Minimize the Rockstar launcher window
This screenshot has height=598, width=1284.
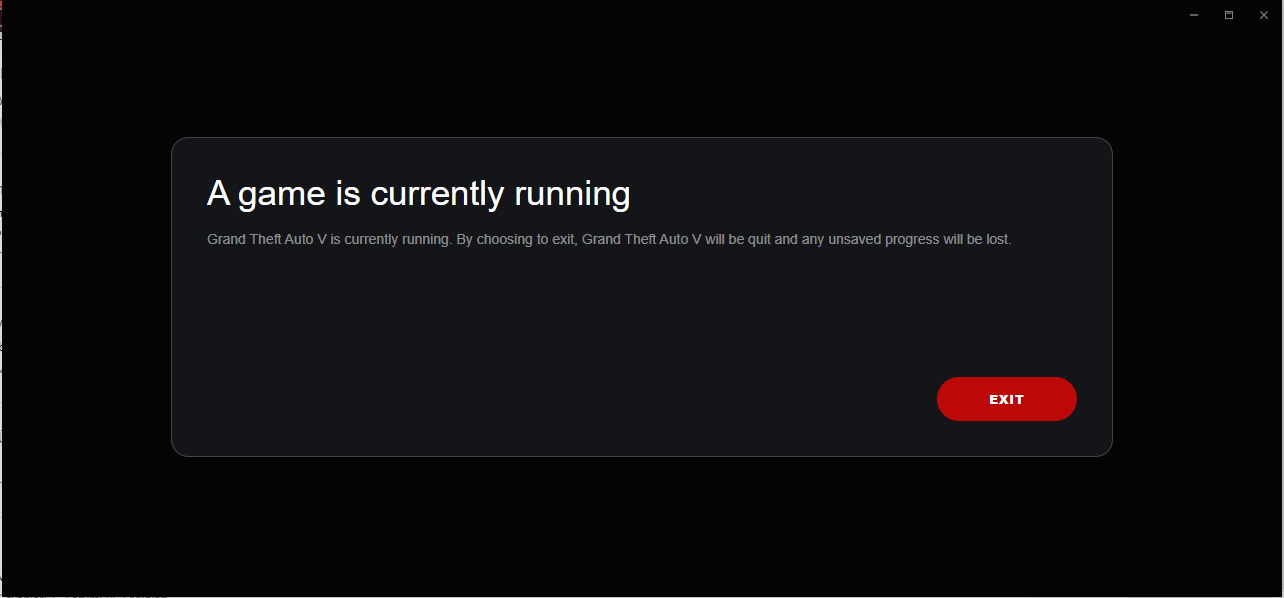click(x=1194, y=15)
